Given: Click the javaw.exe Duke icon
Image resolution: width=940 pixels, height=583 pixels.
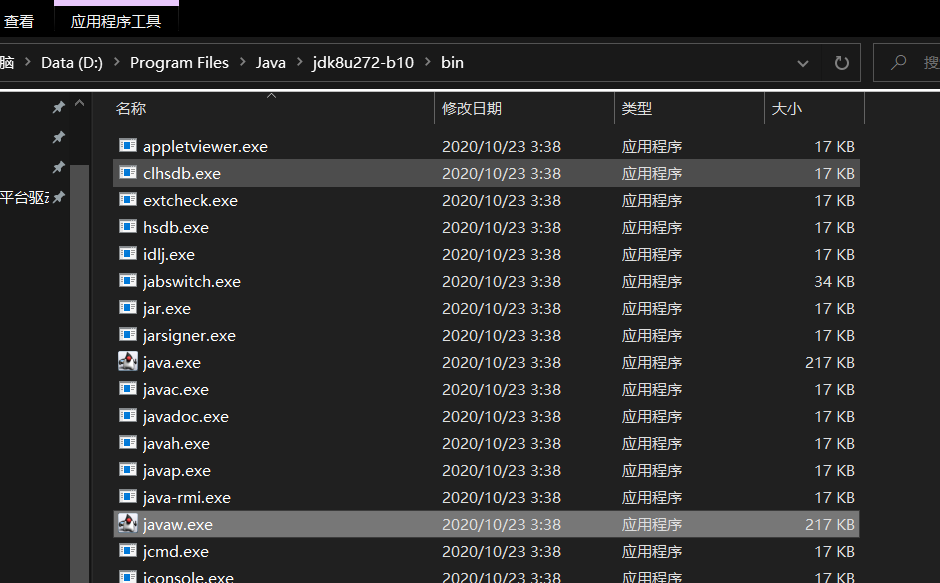Looking at the screenshot, I should pos(128,523).
